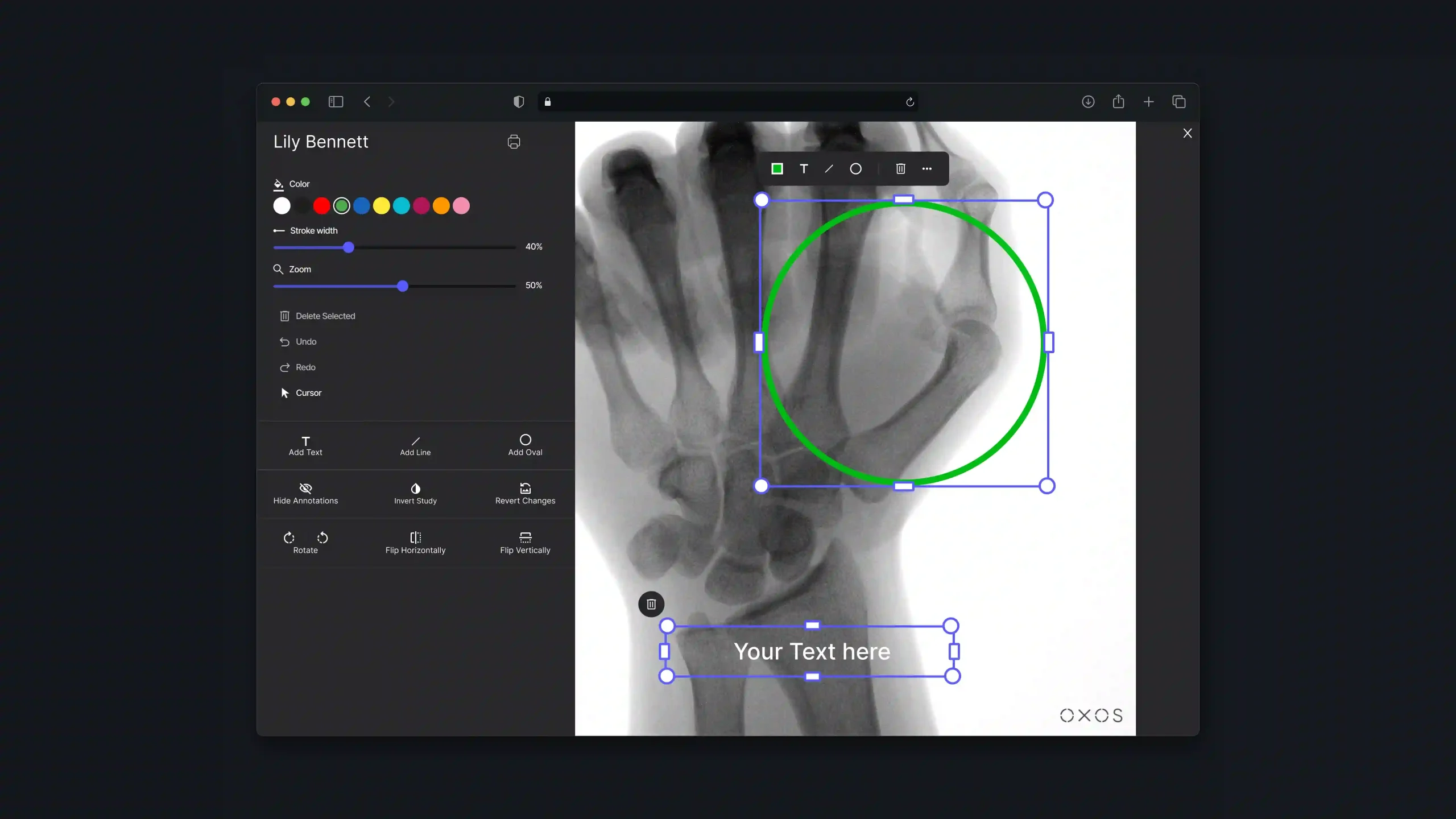Invert the study colors
This screenshot has width=1456, height=819.
pos(415,494)
